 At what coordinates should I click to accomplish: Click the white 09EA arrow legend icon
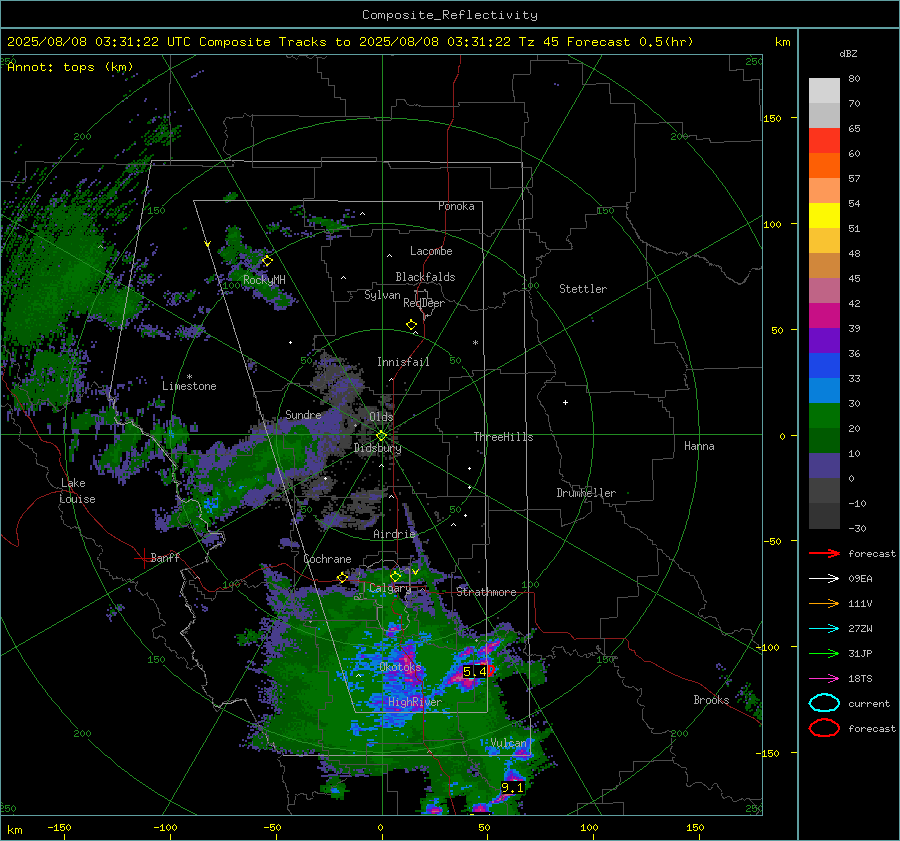point(824,579)
